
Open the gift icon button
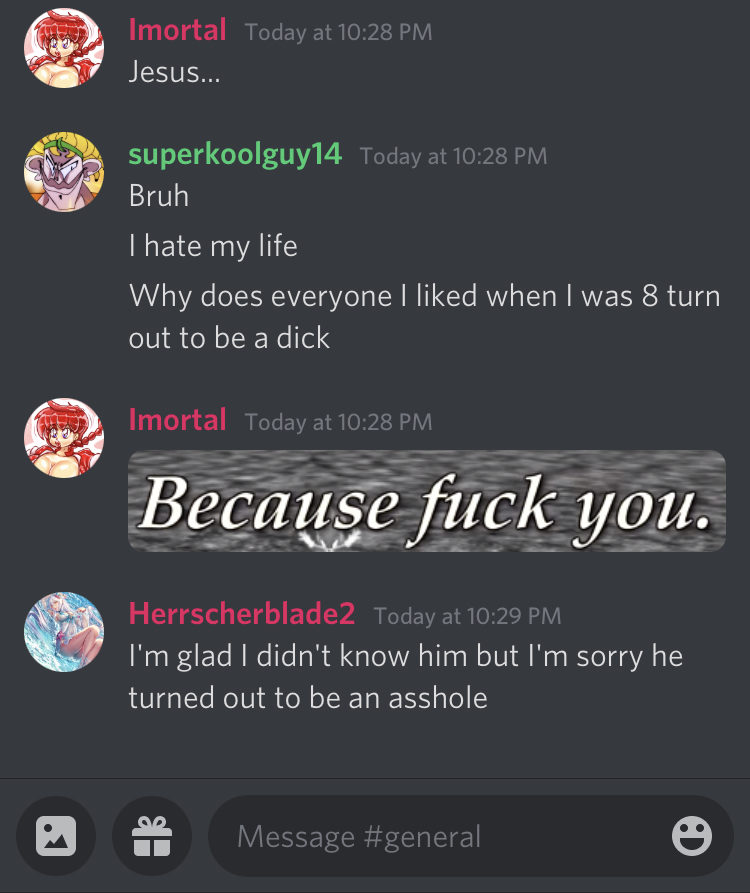coord(152,835)
